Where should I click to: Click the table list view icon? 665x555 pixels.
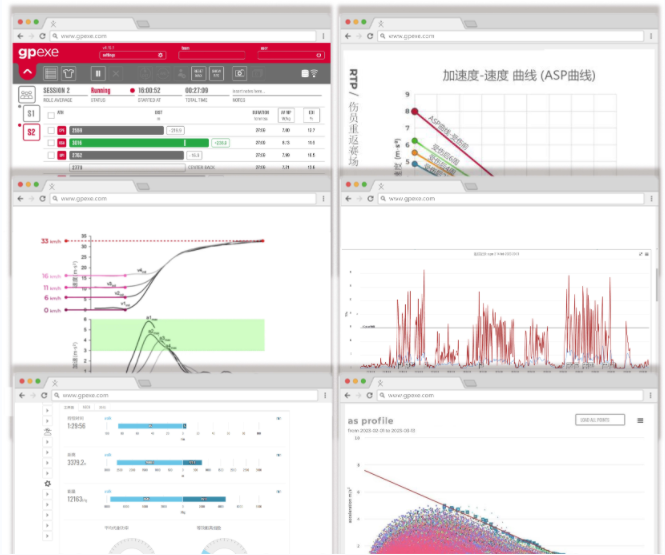point(51,74)
